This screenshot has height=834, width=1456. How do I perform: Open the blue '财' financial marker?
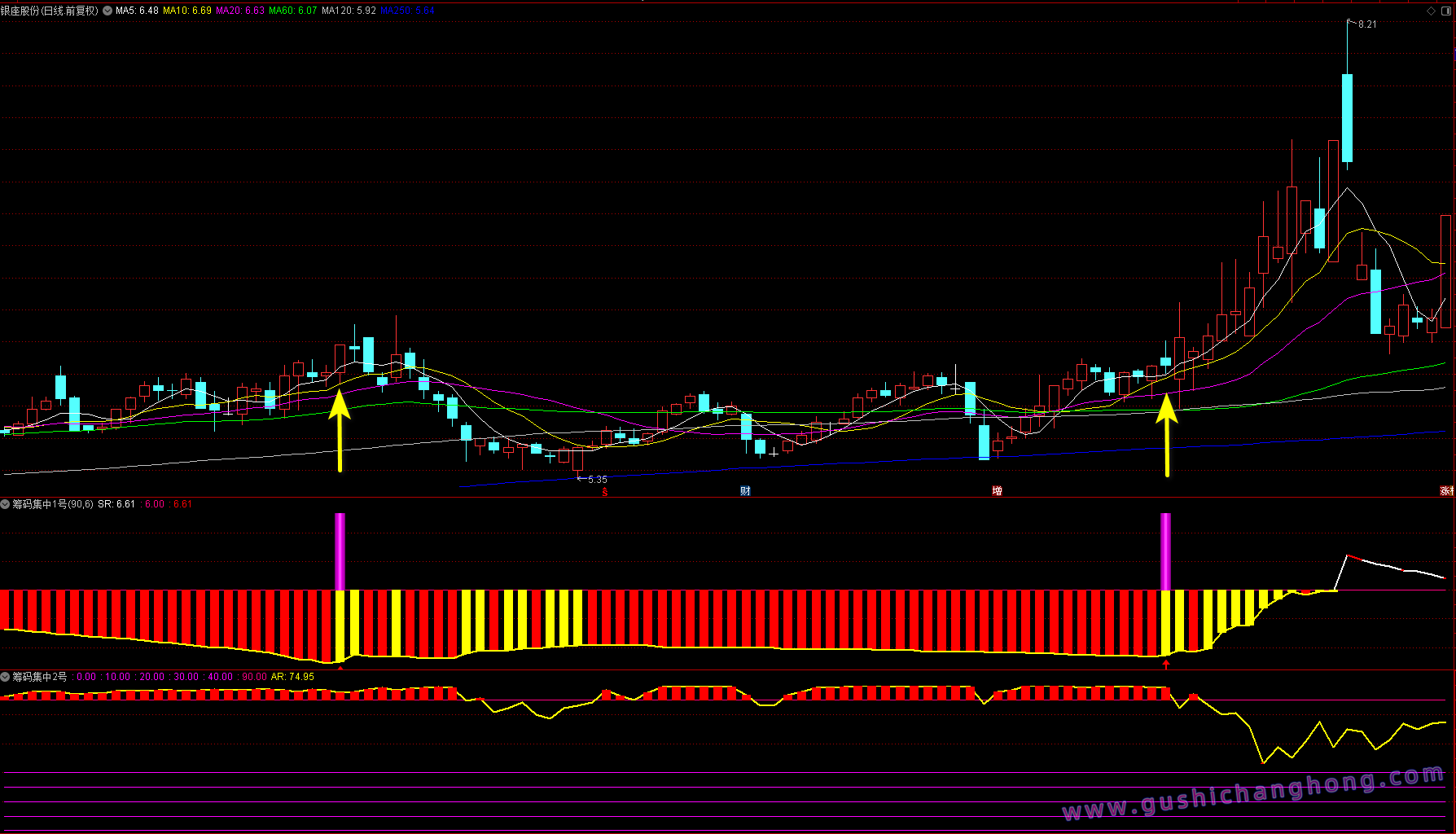(745, 491)
